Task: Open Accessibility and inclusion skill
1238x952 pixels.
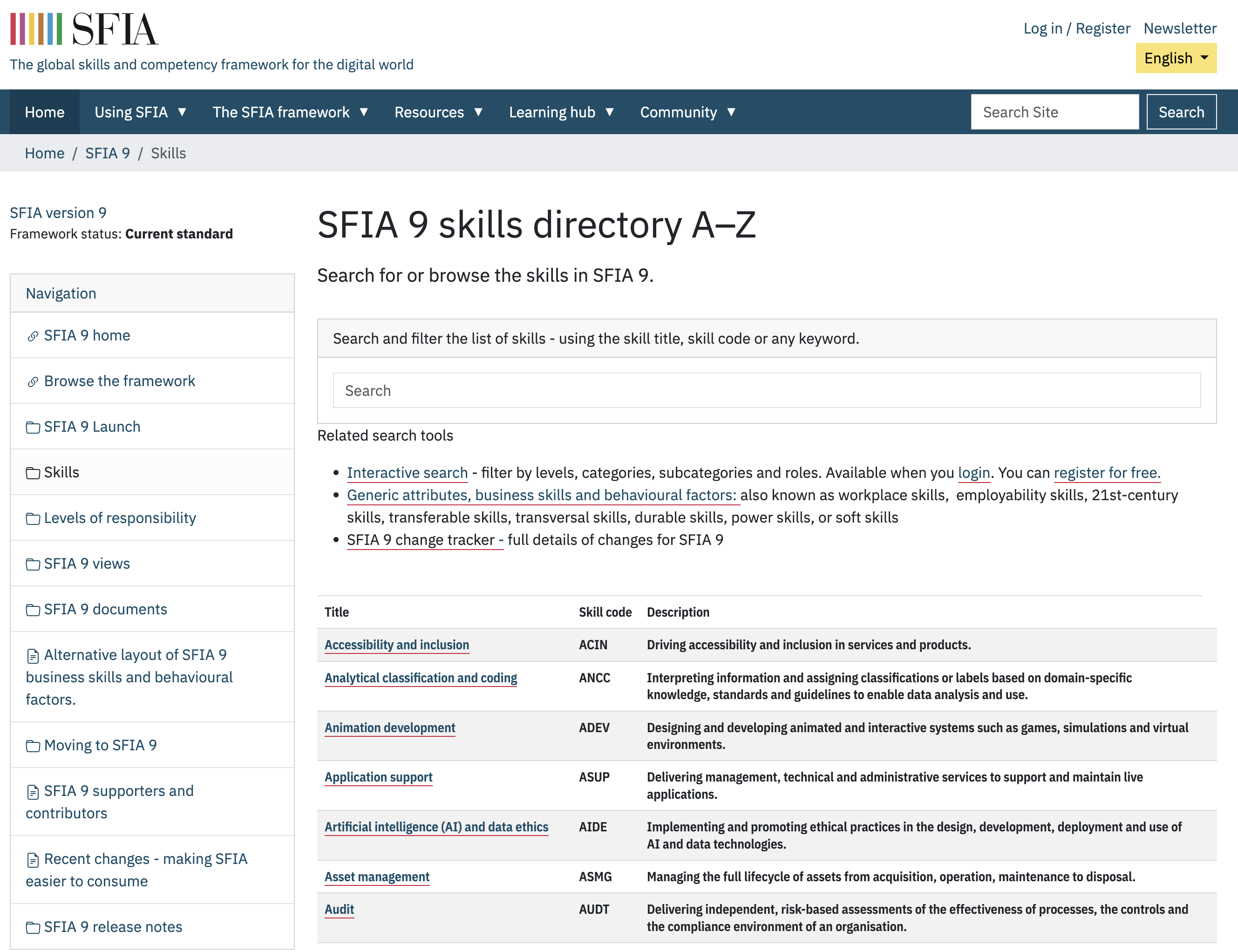Action: point(397,645)
